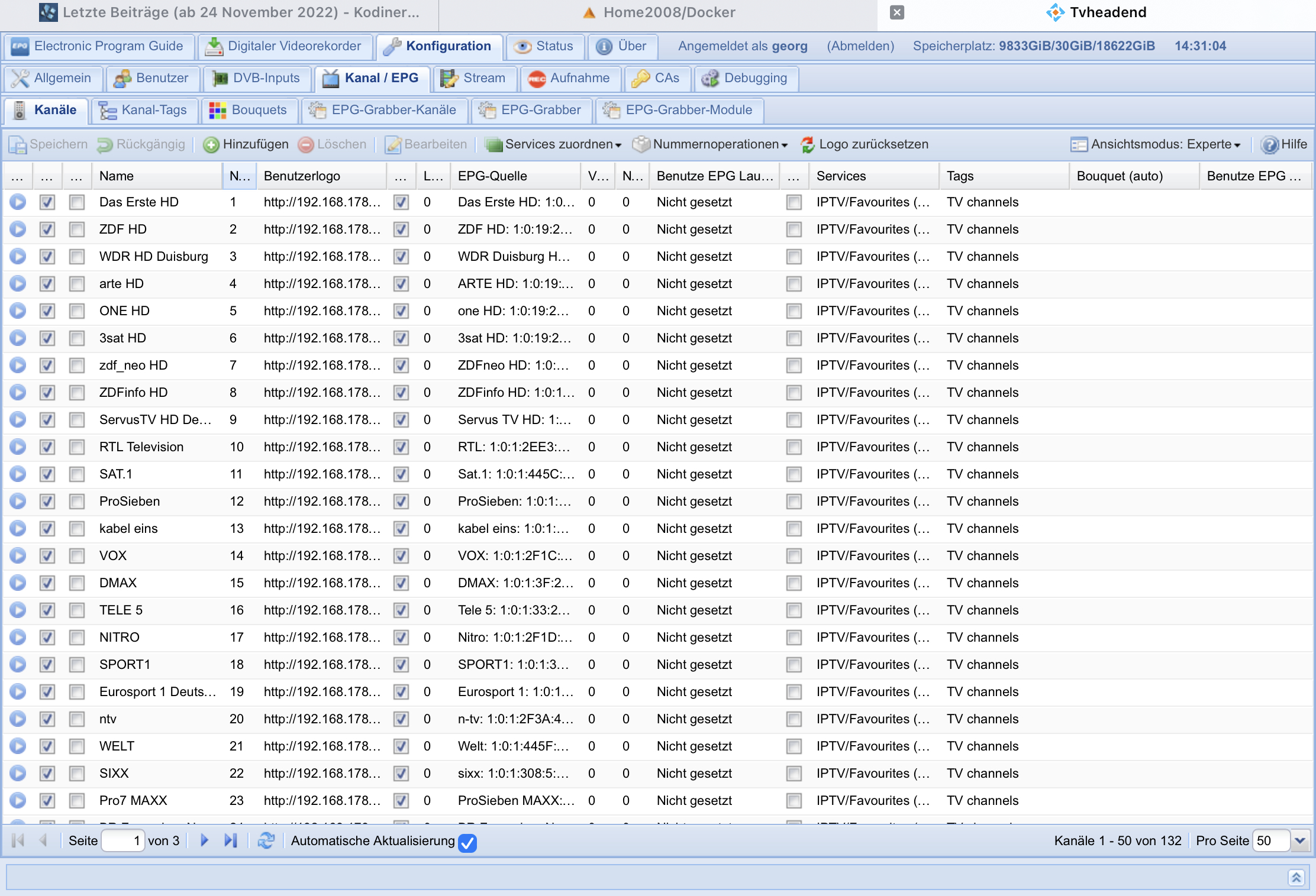1316x896 pixels.
Task: Switch to Status tab
Action: click(x=544, y=46)
